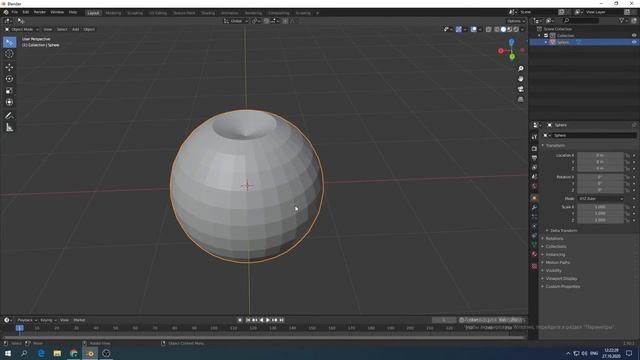Select the Transform tool
640x360 pixels.
9,102
